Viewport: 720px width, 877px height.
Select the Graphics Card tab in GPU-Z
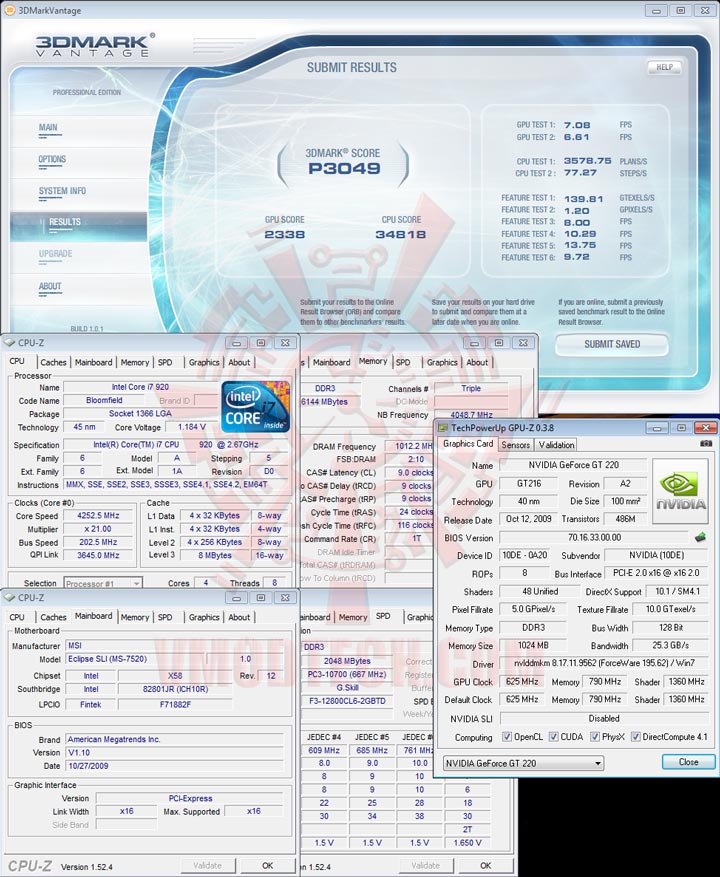tap(468, 444)
